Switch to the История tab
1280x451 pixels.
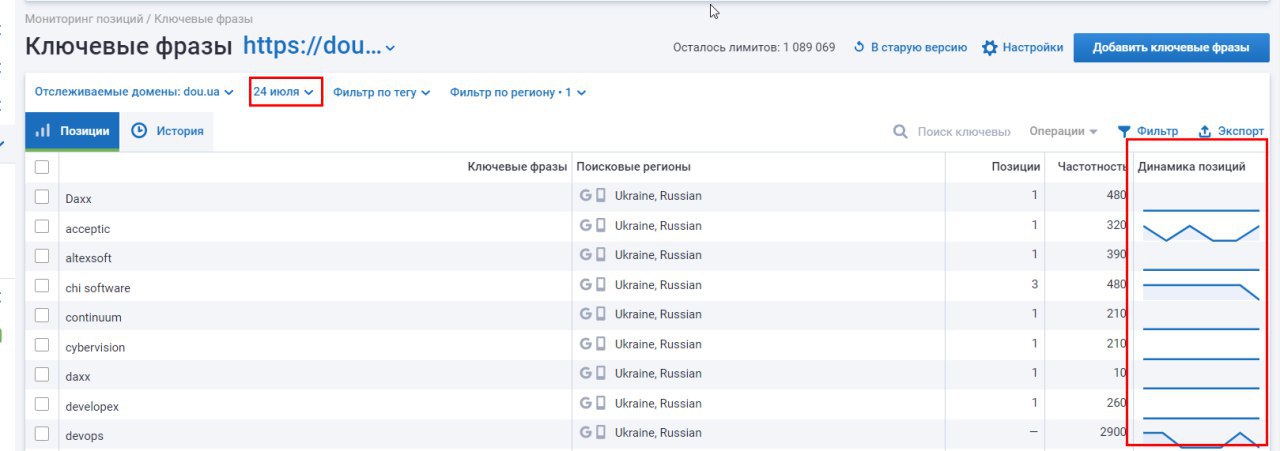(168, 131)
